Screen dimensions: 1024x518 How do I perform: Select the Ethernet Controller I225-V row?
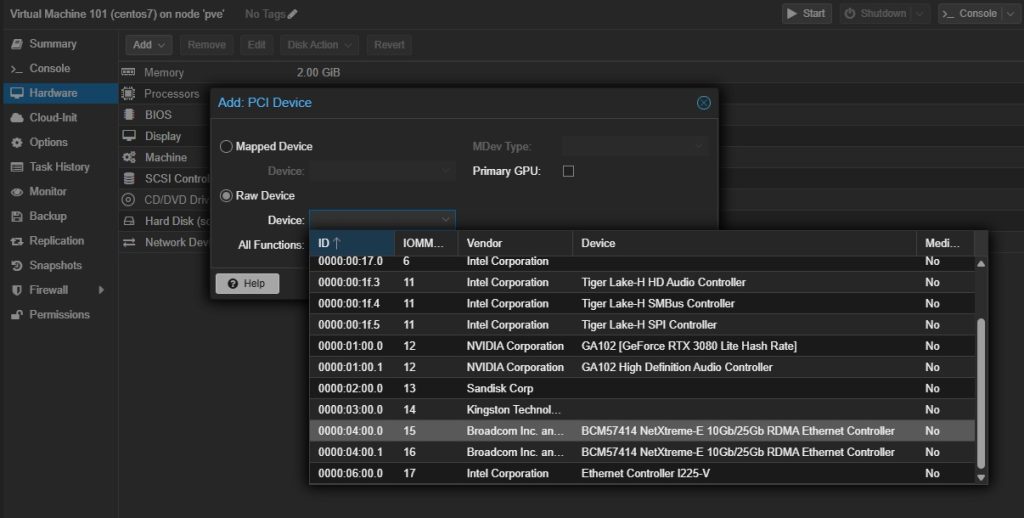(x=643, y=474)
